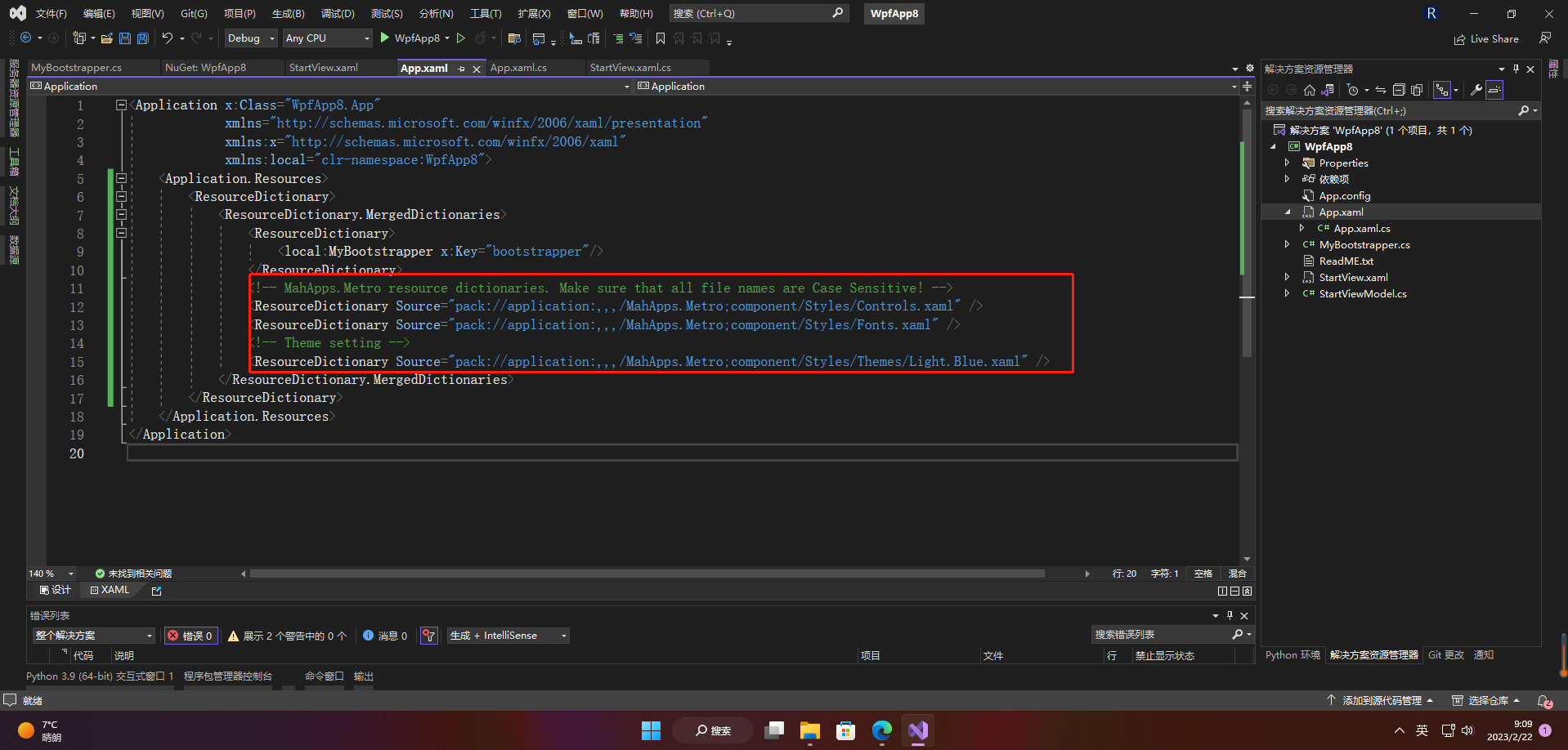This screenshot has height=750, width=1568.
Task: Open the Any CPU platform dropdown
Action: [327, 38]
